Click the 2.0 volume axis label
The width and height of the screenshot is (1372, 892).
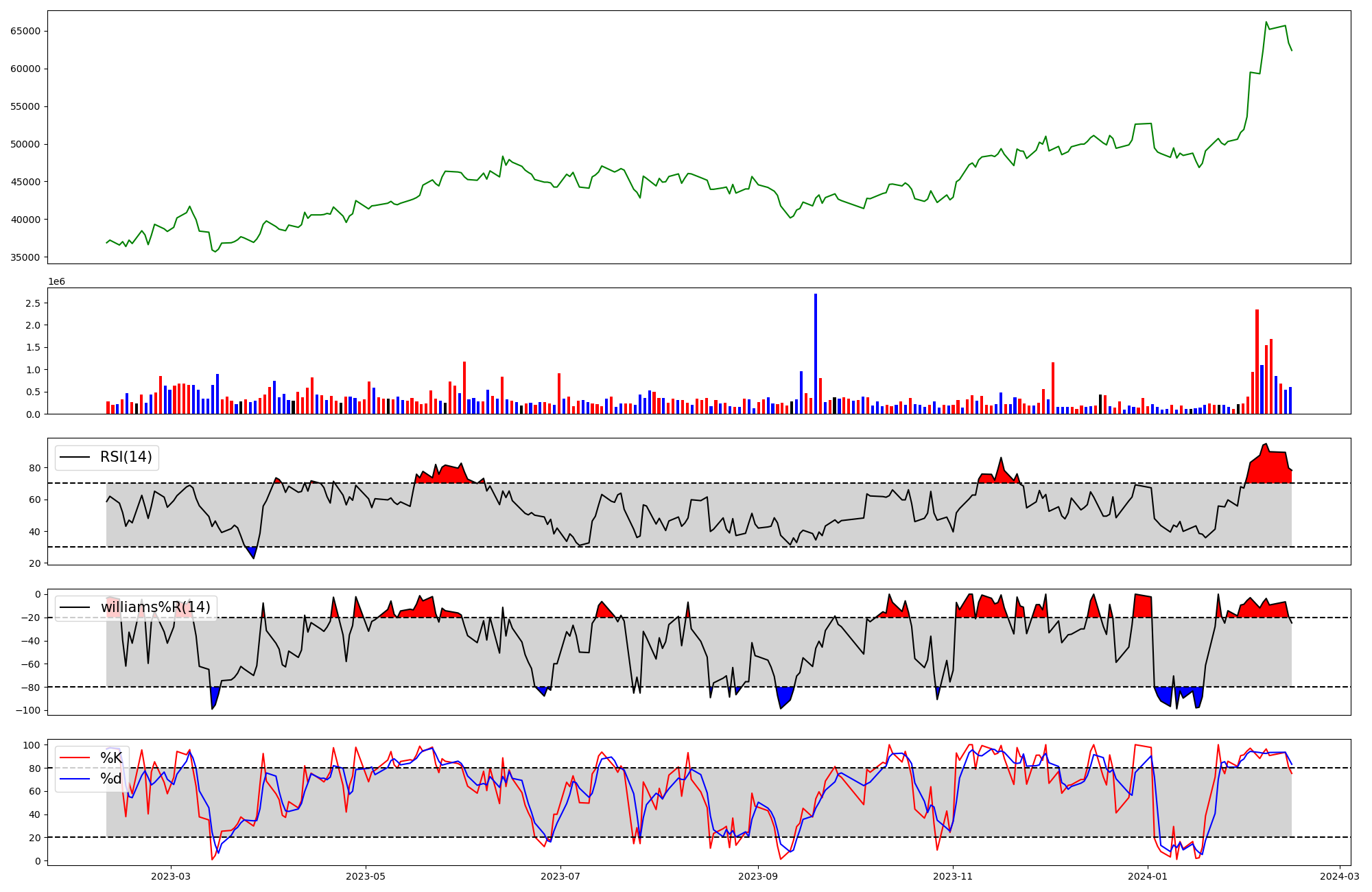tap(33, 325)
